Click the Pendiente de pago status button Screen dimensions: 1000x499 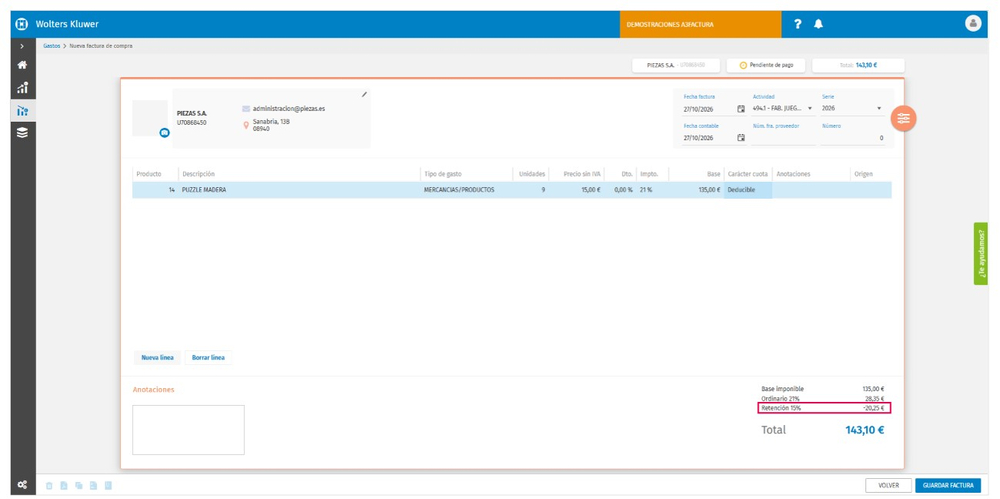coord(766,65)
